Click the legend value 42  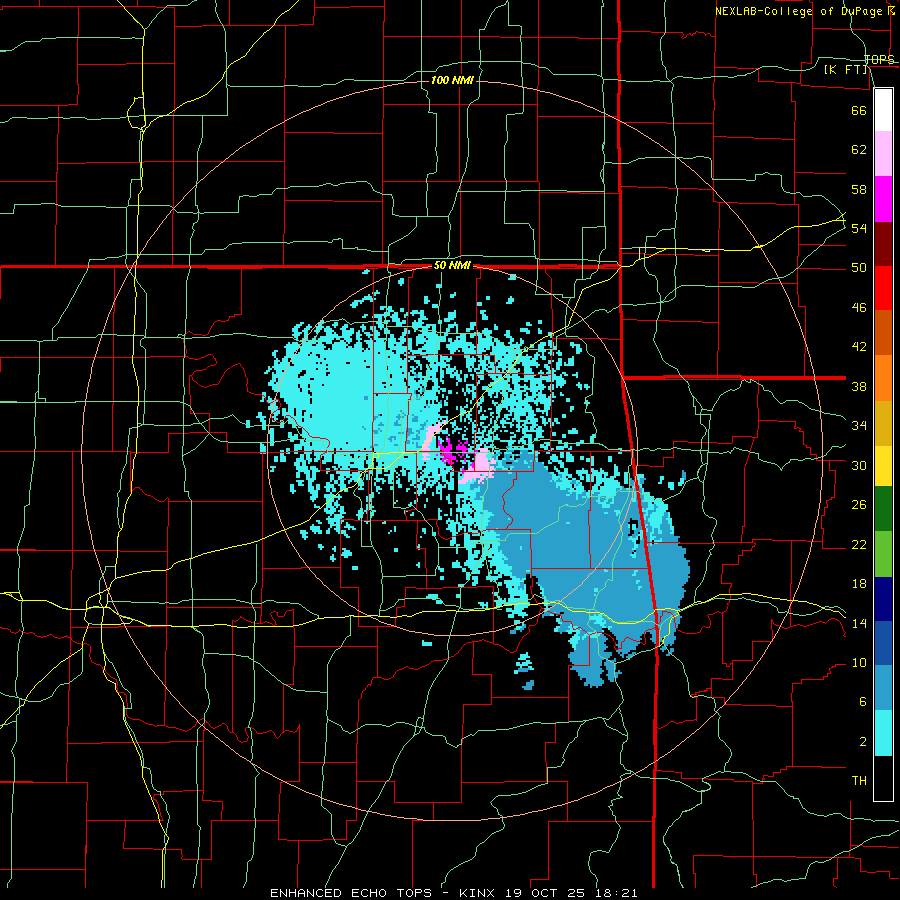859,347
